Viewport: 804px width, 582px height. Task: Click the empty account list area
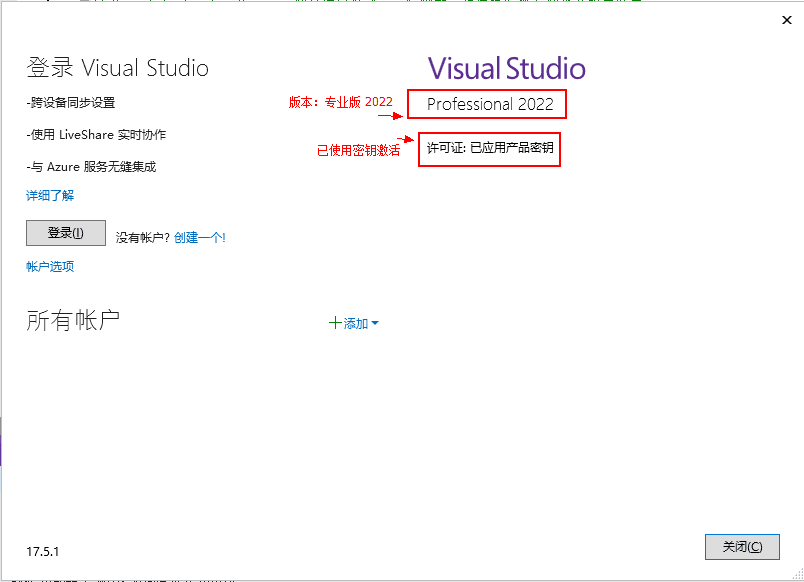point(400,420)
